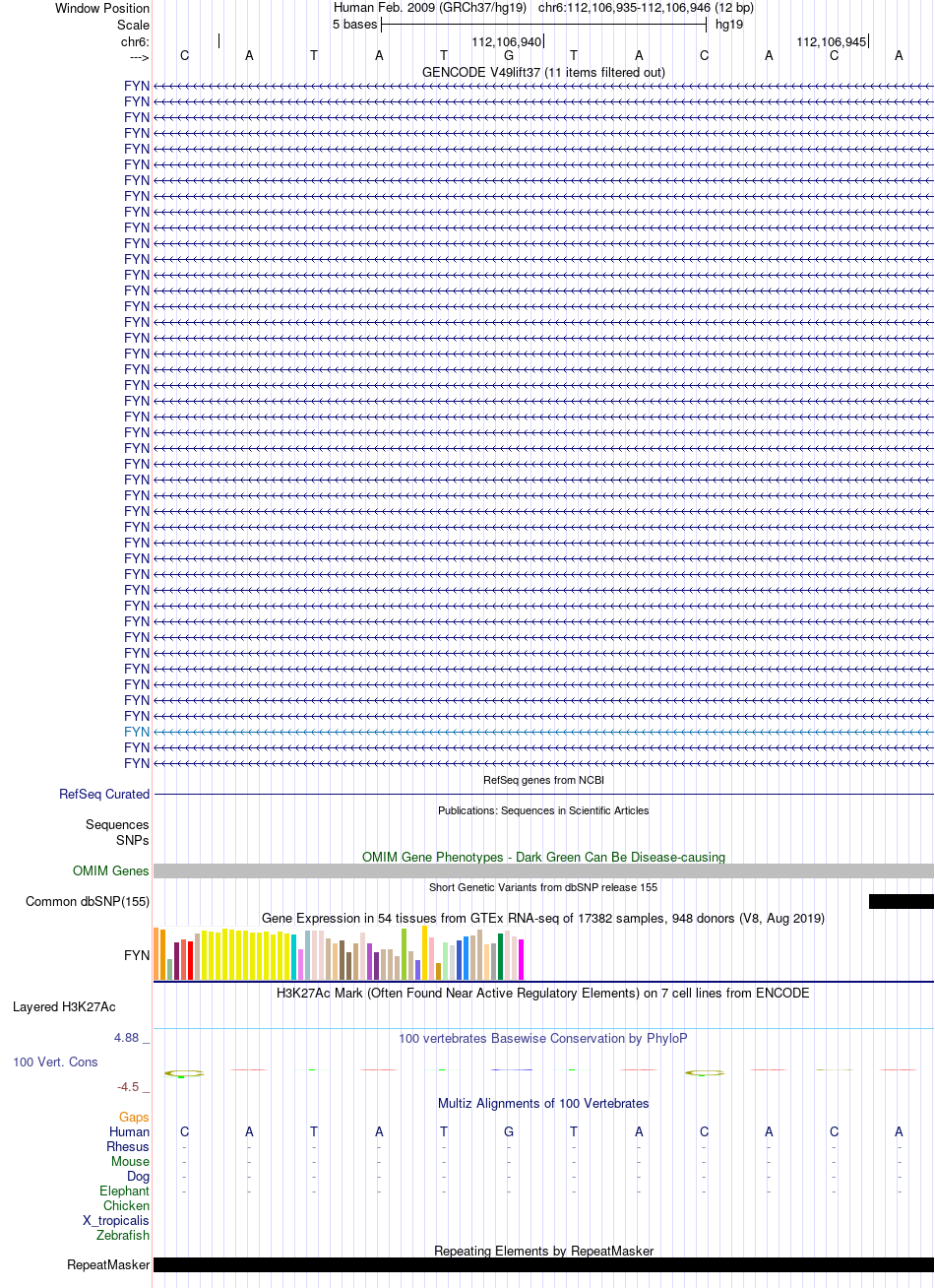Click 'Short Genetic Variants from dbSNP' title
This screenshot has height=1288, width=935.
pyautogui.click(x=543, y=887)
